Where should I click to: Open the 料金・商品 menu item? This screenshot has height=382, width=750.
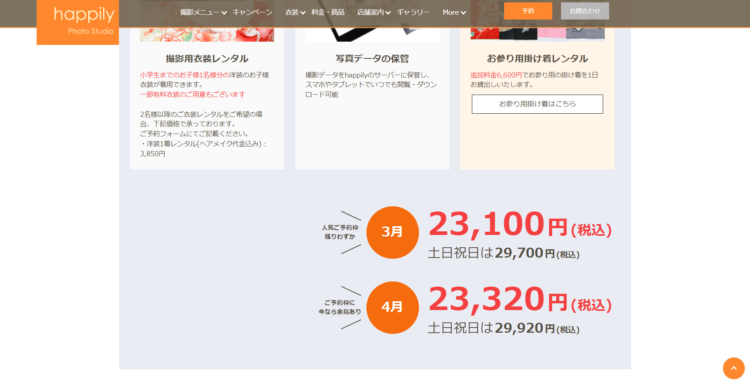pyautogui.click(x=328, y=12)
